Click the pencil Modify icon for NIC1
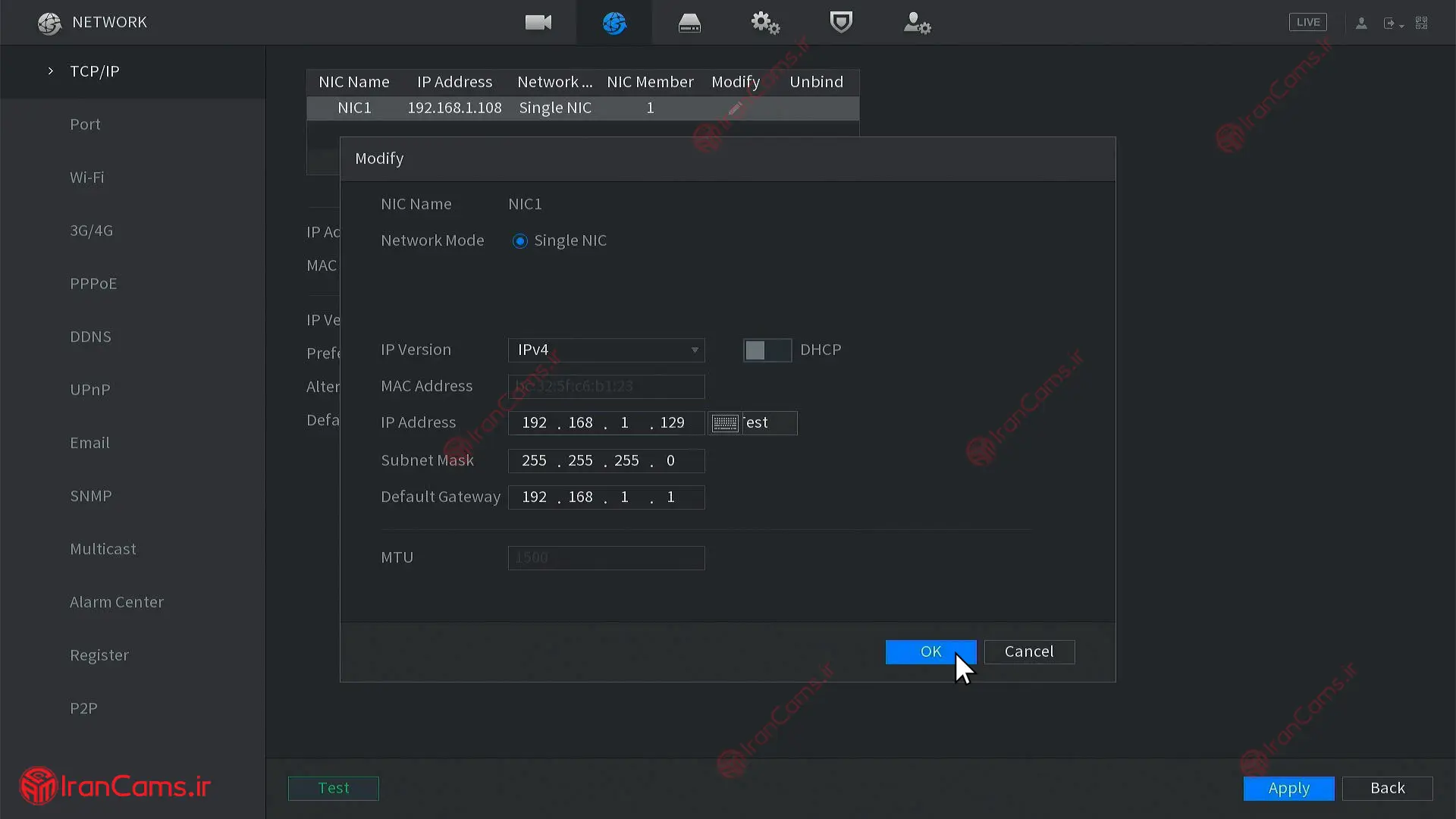This screenshot has height=819, width=1456. (x=735, y=108)
